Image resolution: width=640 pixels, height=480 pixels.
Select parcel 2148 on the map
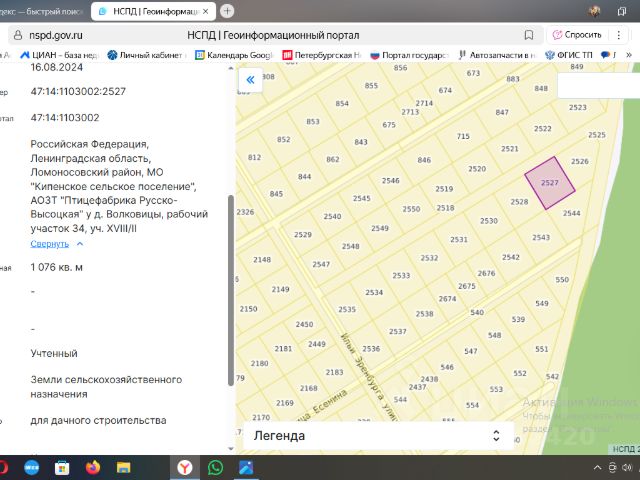(262, 260)
